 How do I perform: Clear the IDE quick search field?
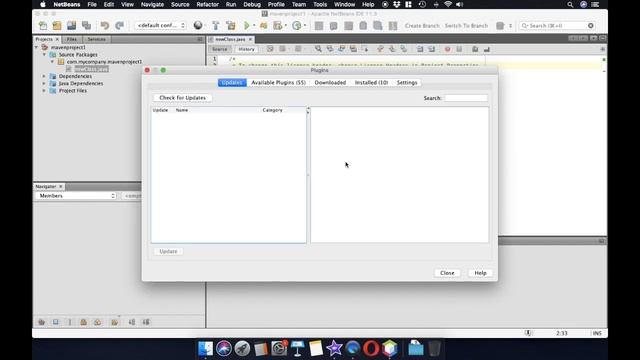pos(591,26)
